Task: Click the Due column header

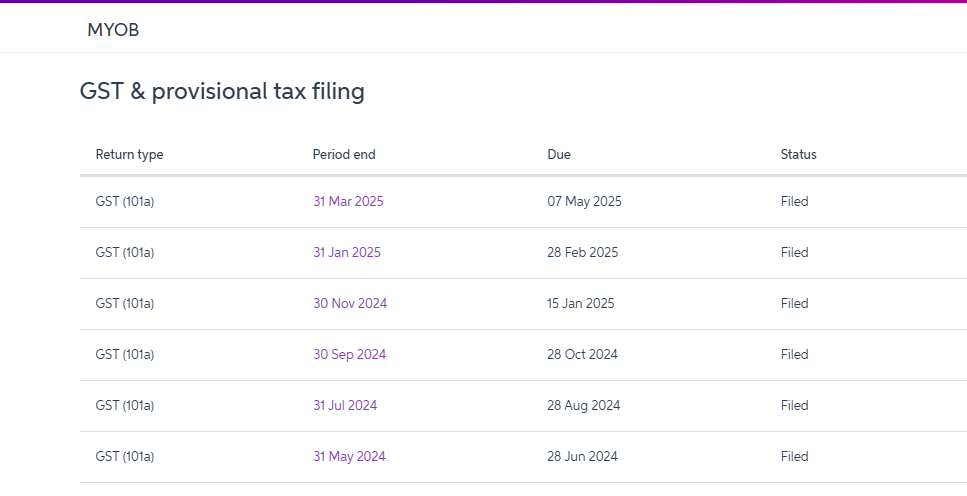Action: (x=559, y=154)
